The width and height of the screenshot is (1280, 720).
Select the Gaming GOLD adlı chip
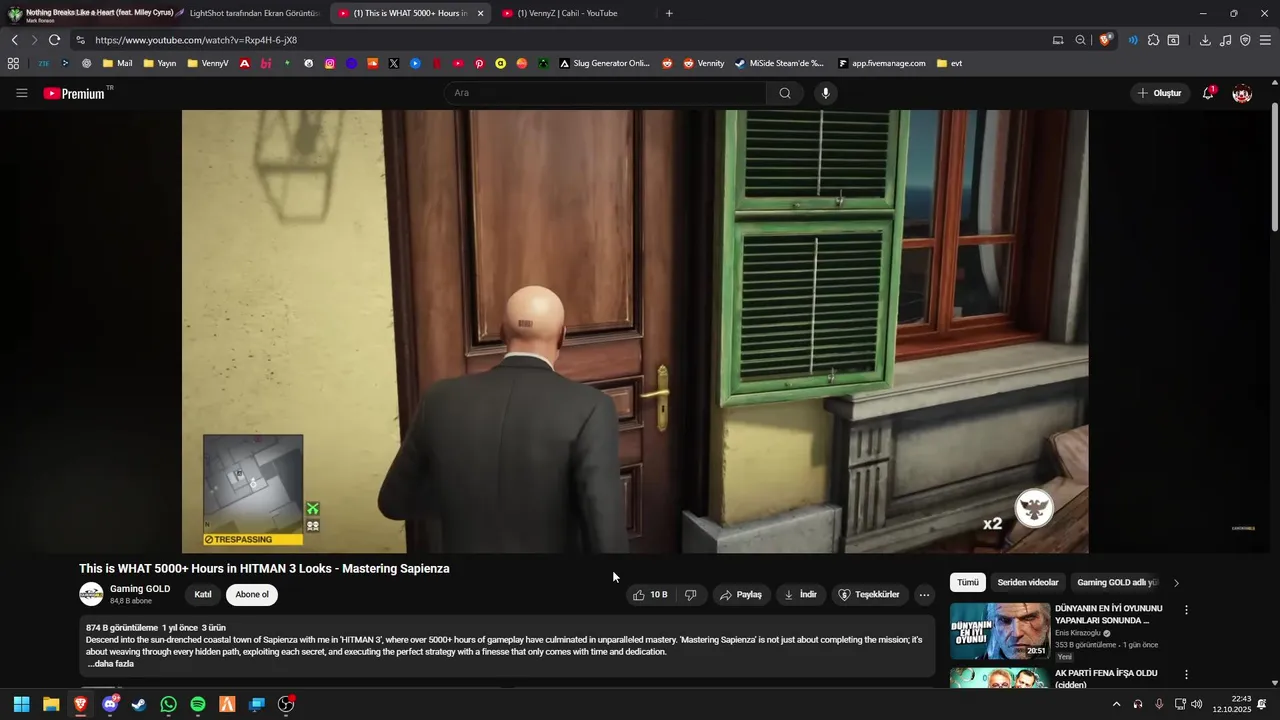(1116, 582)
